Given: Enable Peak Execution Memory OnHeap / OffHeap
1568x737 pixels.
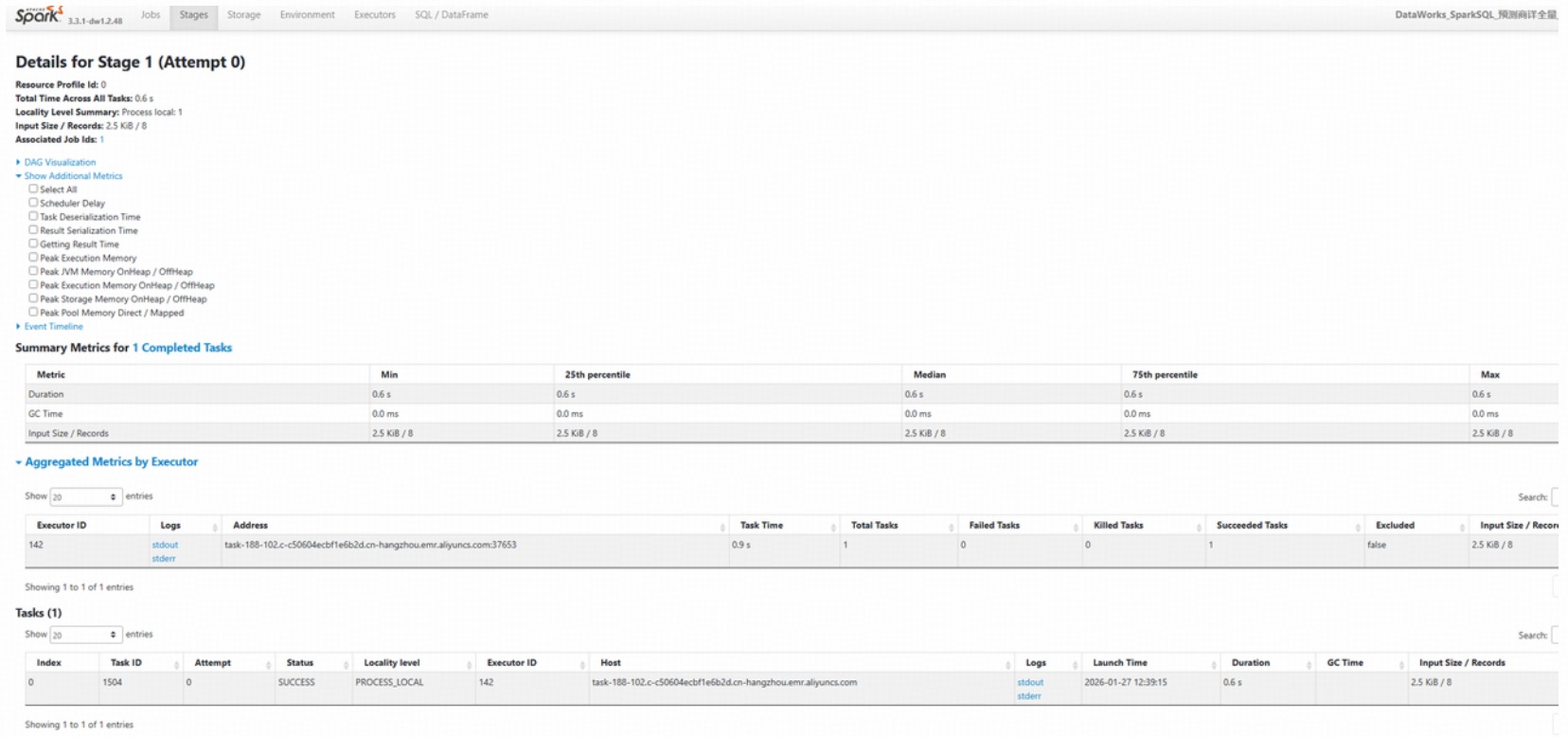Looking at the screenshot, I should 33,285.
